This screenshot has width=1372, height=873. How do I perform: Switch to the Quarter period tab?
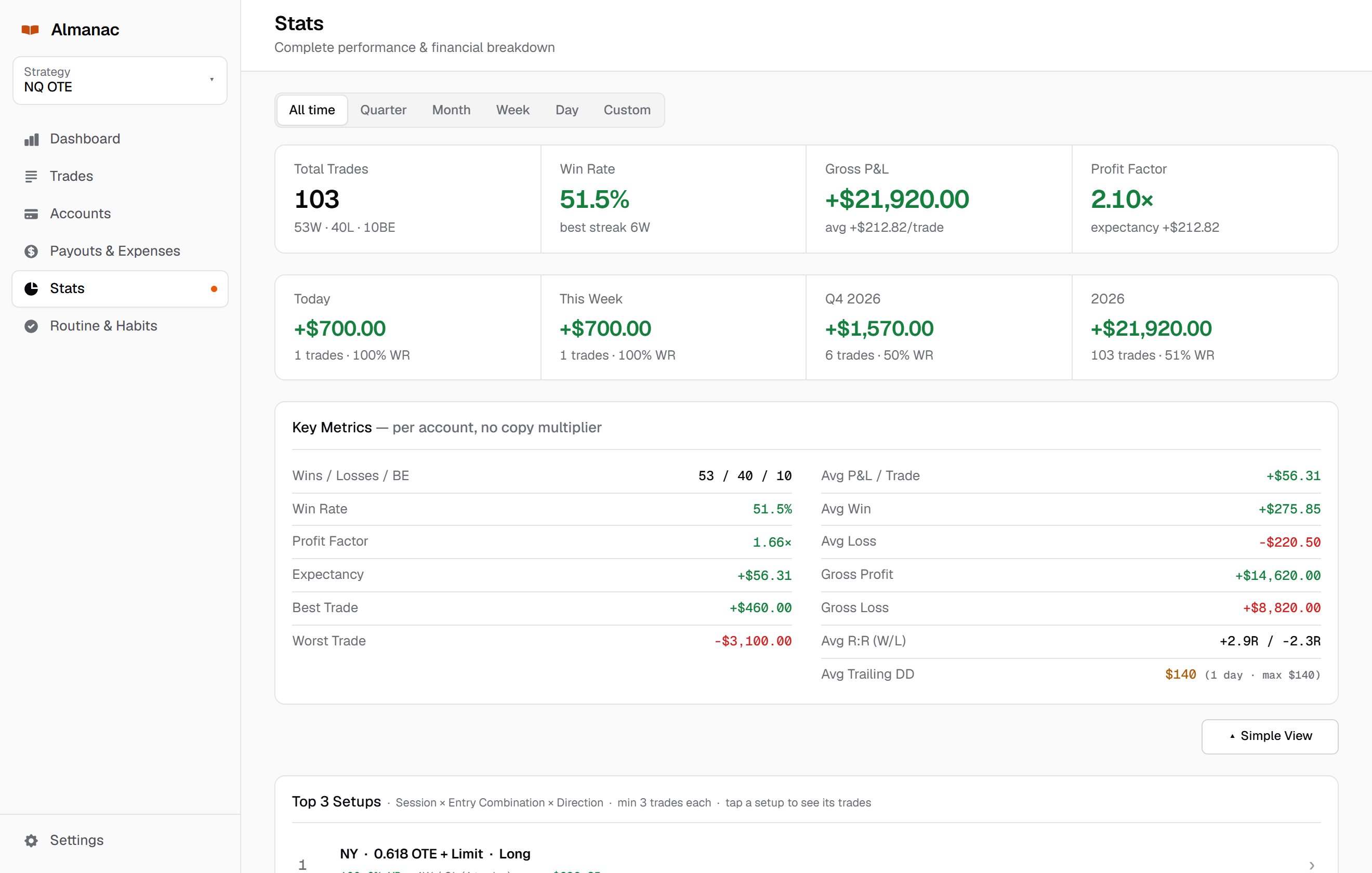tap(383, 110)
